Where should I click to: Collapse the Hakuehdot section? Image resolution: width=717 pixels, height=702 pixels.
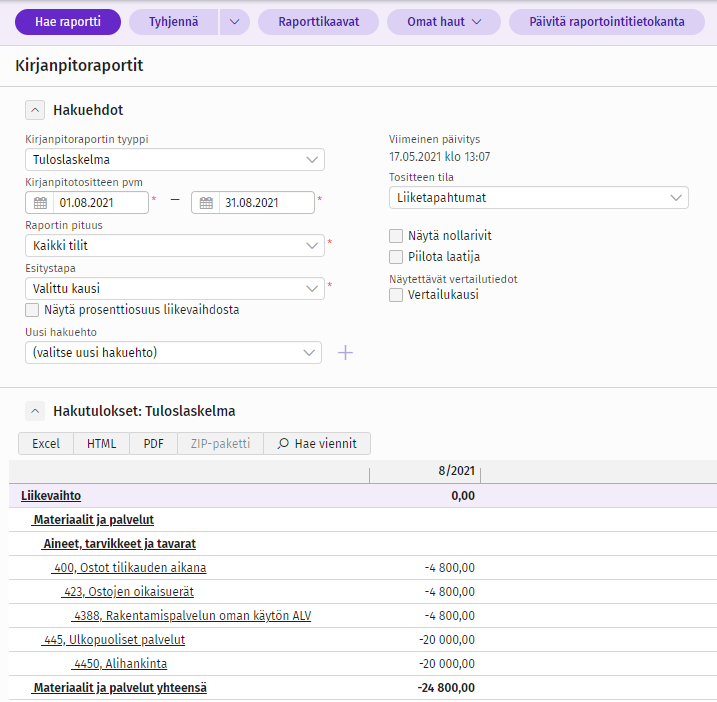coord(35,110)
